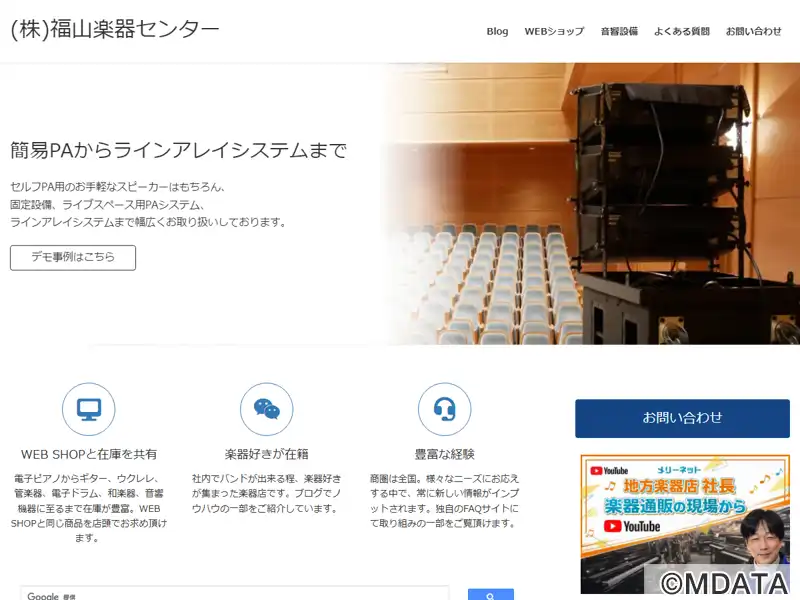Go to the 音響設備 menu page
Viewport: 800px width, 600px height.
(619, 31)
